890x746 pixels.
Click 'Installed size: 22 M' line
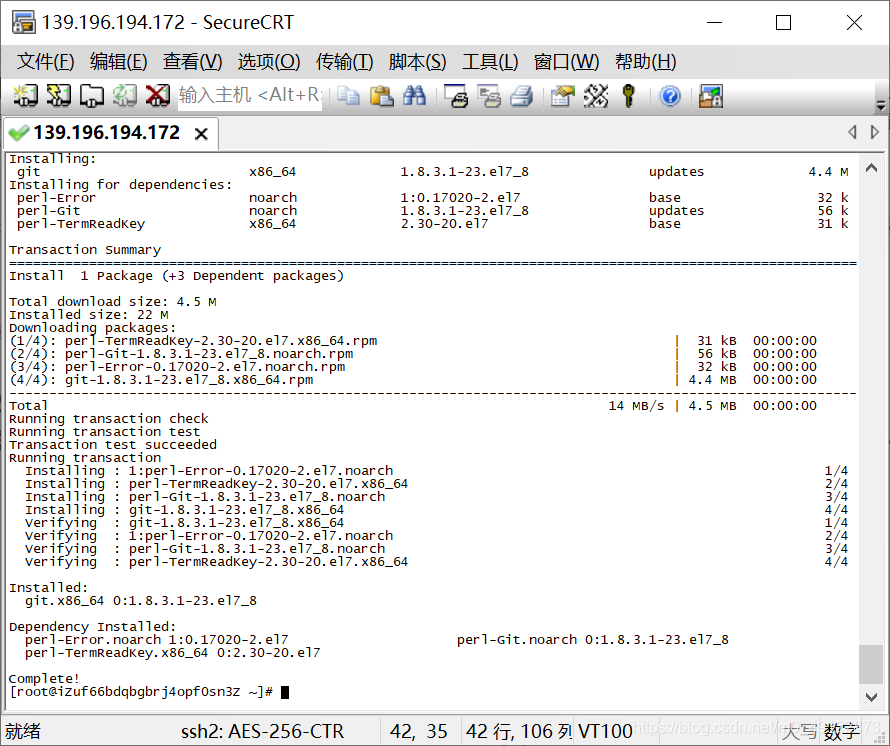(x=89, y=315)
